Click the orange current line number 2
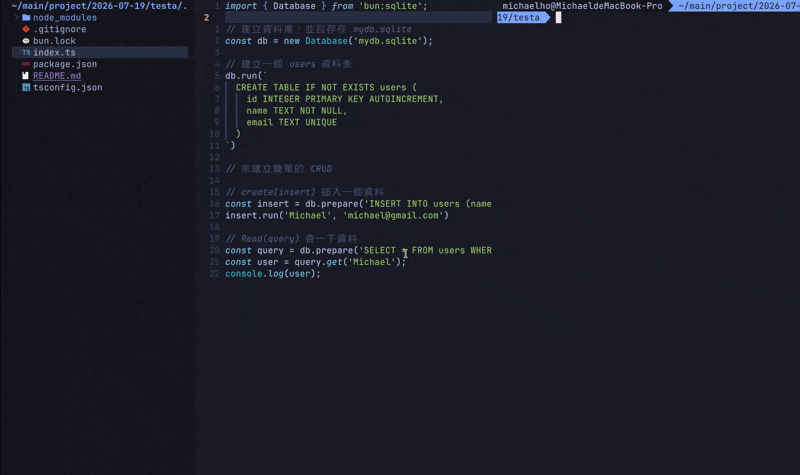This screenshot has height=475, width=800. click(x=206, y=18)
